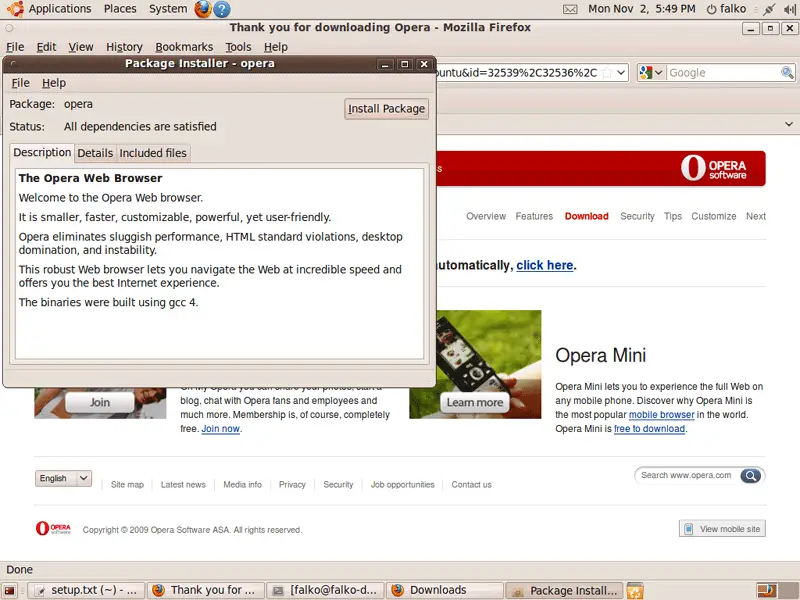
Task: Click the Learn more button
Action: [x=475, y=403]
